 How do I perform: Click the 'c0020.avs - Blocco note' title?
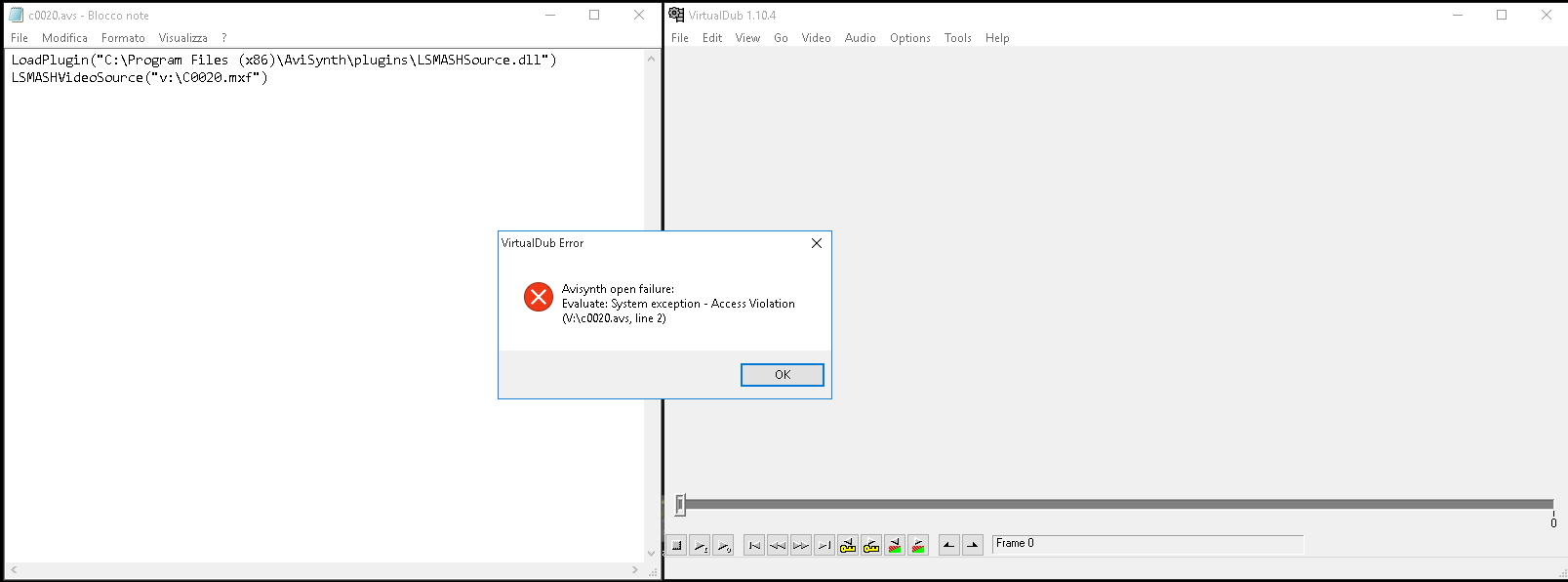pos(89,16)
